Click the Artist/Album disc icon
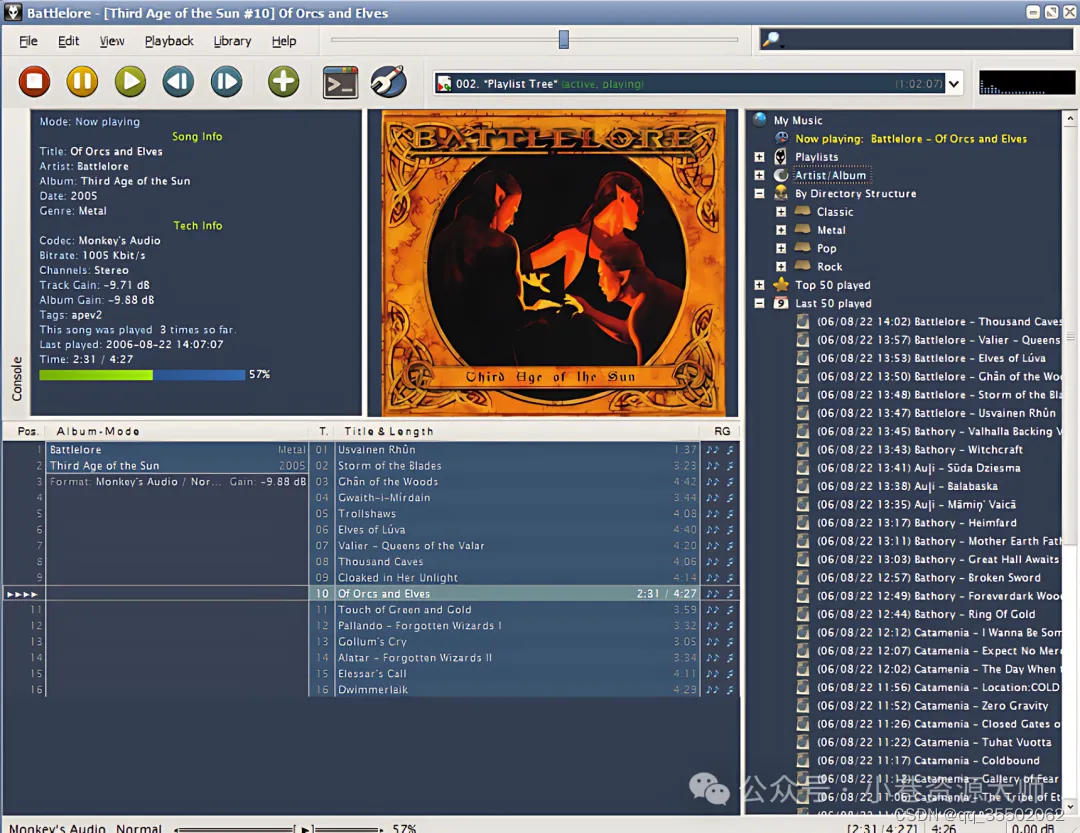Screen dimensions: 1080x833 [780, 175]
